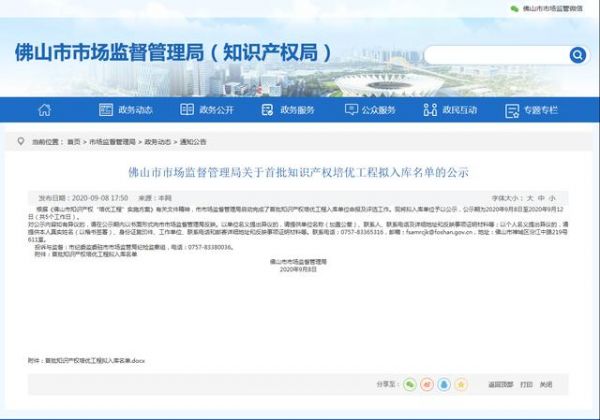This screenshot has width=600, height=420.
Task: Click the article headline about 知识产权培优工程拟入库名单
Action: [x=298, y=173]
